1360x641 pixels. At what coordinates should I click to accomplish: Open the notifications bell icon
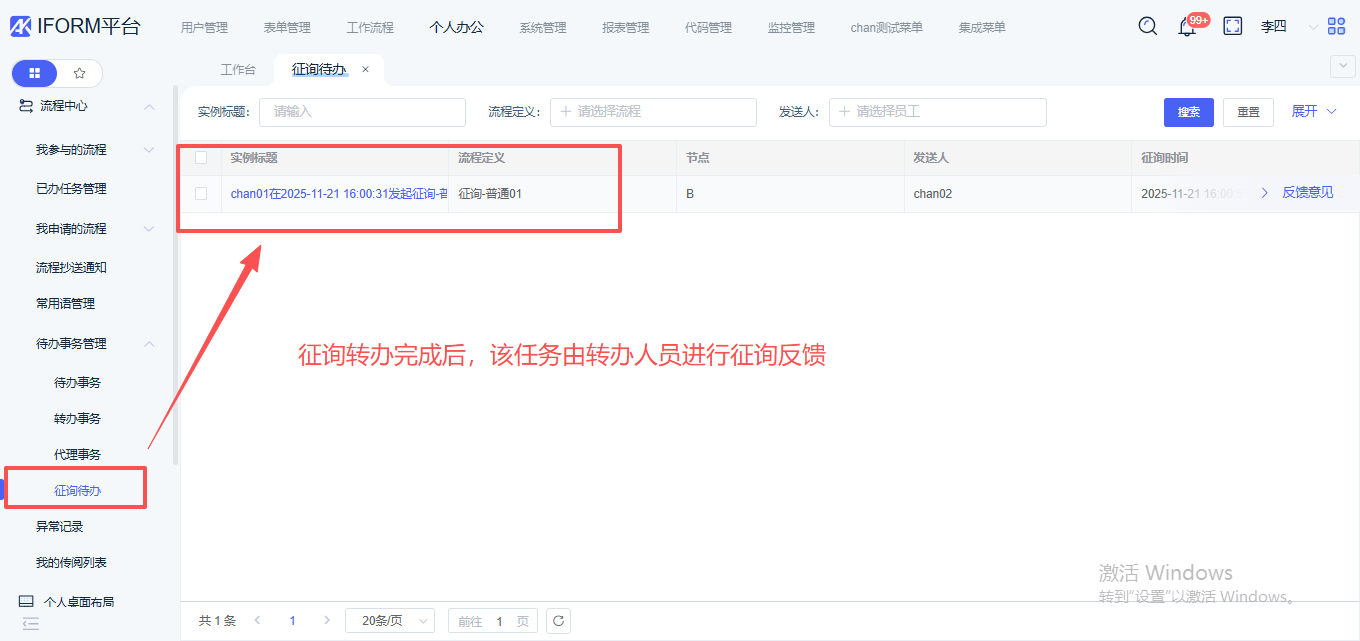pos(1187,27)
